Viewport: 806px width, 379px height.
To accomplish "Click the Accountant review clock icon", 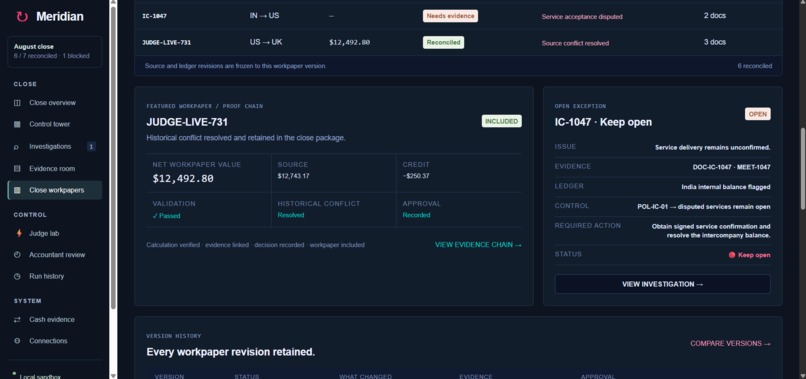I will (17, 255).
